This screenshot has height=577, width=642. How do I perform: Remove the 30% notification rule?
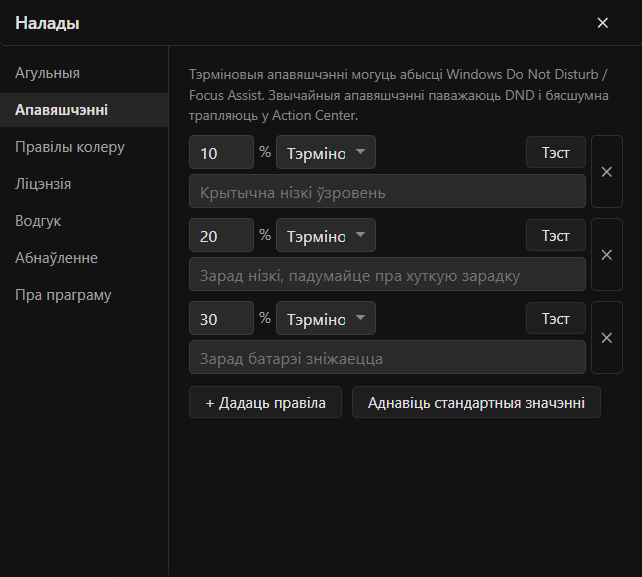click(607, 338)
